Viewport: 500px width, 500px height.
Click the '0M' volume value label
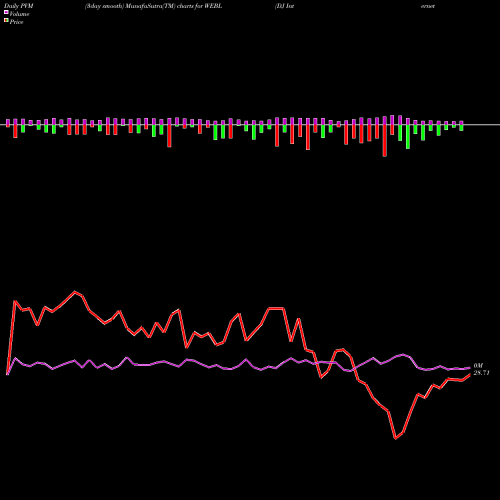click(478, 366)
